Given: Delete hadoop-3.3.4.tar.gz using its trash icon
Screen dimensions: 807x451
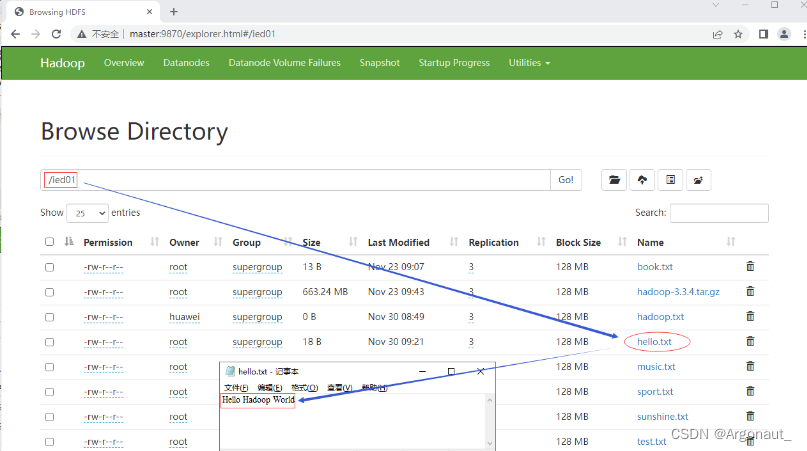Looking at the screenshot, I should coord(750,291).
